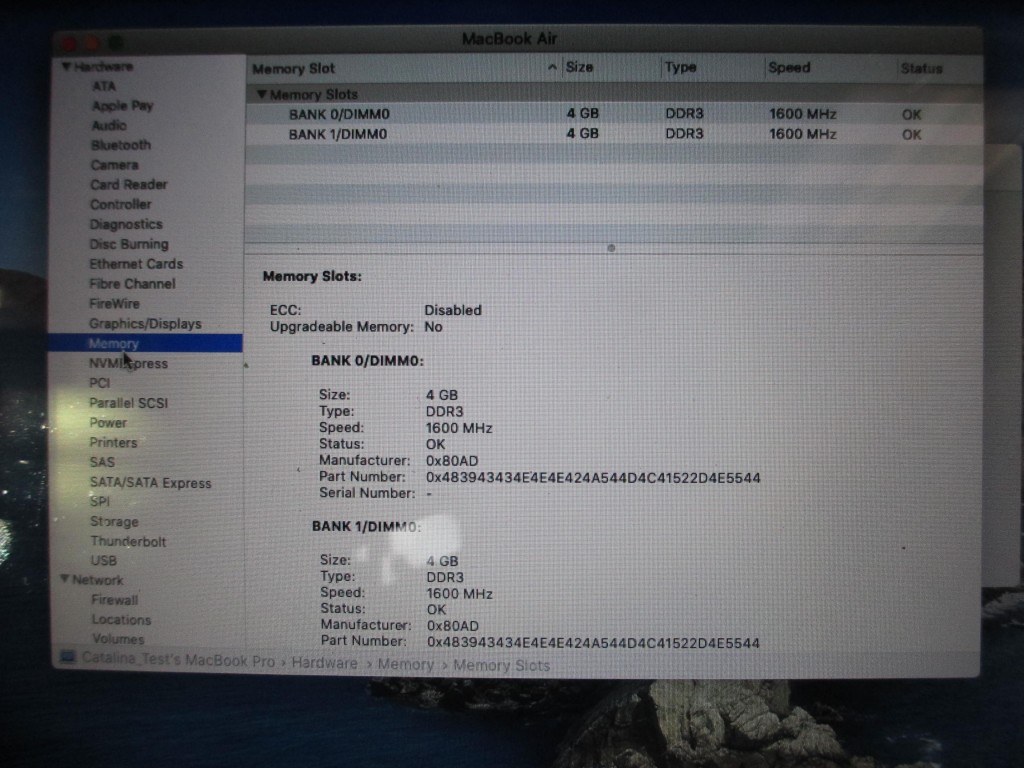Image resolution: width=1024 pixels, height=768 pixels.
Task: Click the ECC Disabled value
Action: pyautogui.click(x=453, y=310)
